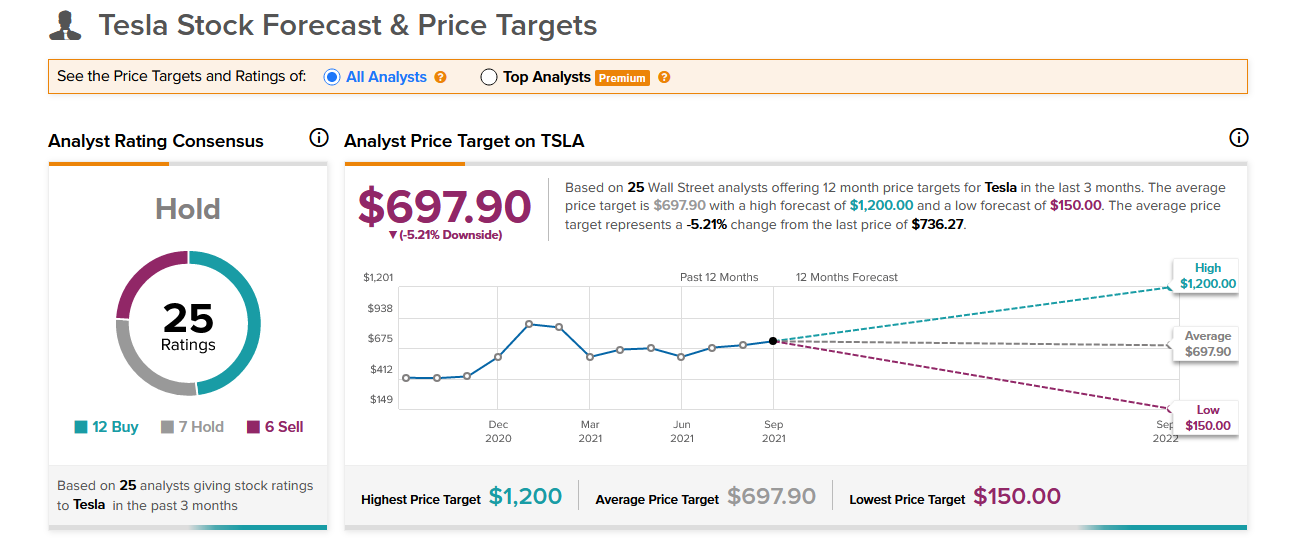1308x560 pixels.
Task: Click the help icon next to All Analysts
Action: [440, 77]
